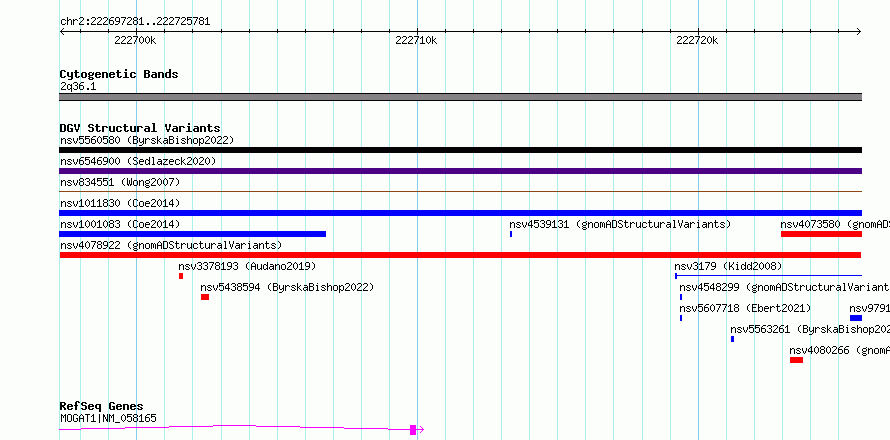890x440 pixels.
Task: Click the nsv6546900 (Sedlazeck2020) label
Action: (x=138, y=161)
